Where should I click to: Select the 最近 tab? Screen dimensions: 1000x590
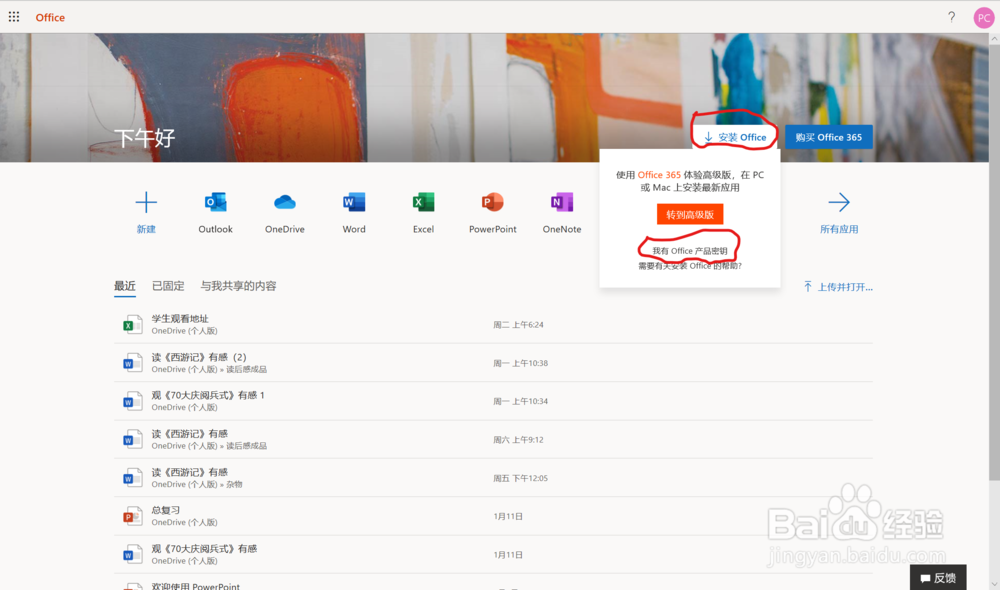(125, 285)
